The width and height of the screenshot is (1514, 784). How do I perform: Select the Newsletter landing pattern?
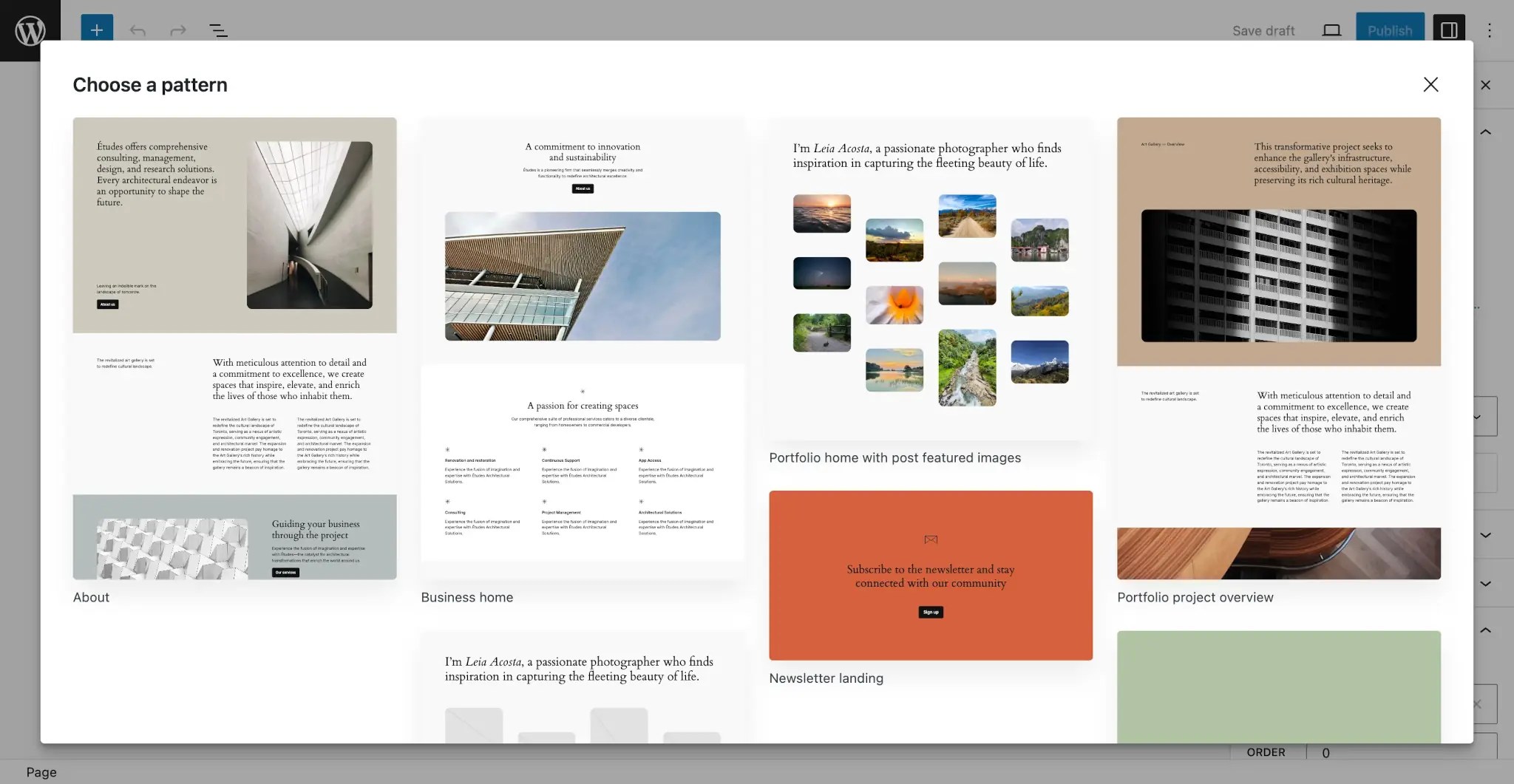930,575
